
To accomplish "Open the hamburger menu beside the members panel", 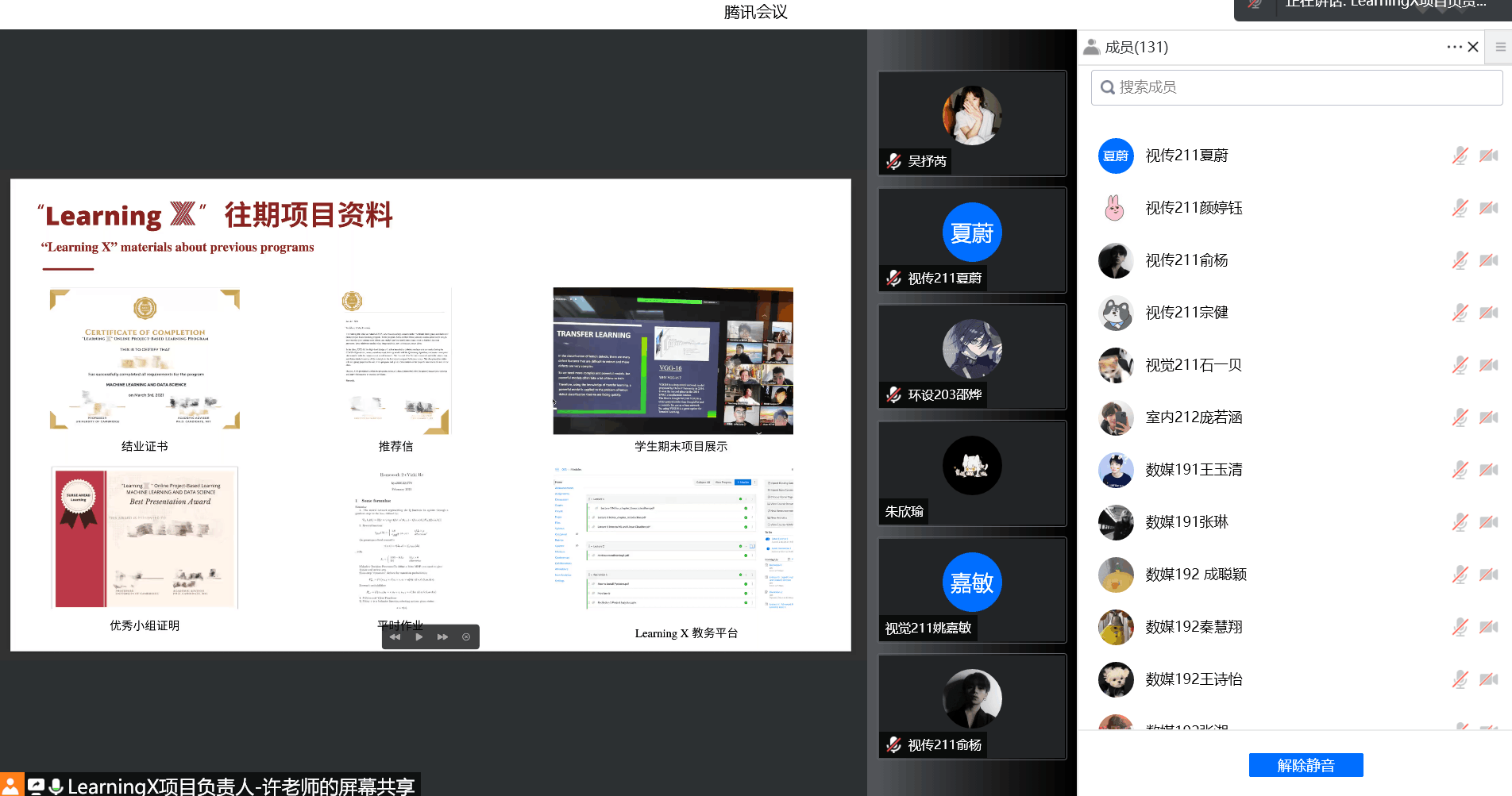I will pos(1500,47).
